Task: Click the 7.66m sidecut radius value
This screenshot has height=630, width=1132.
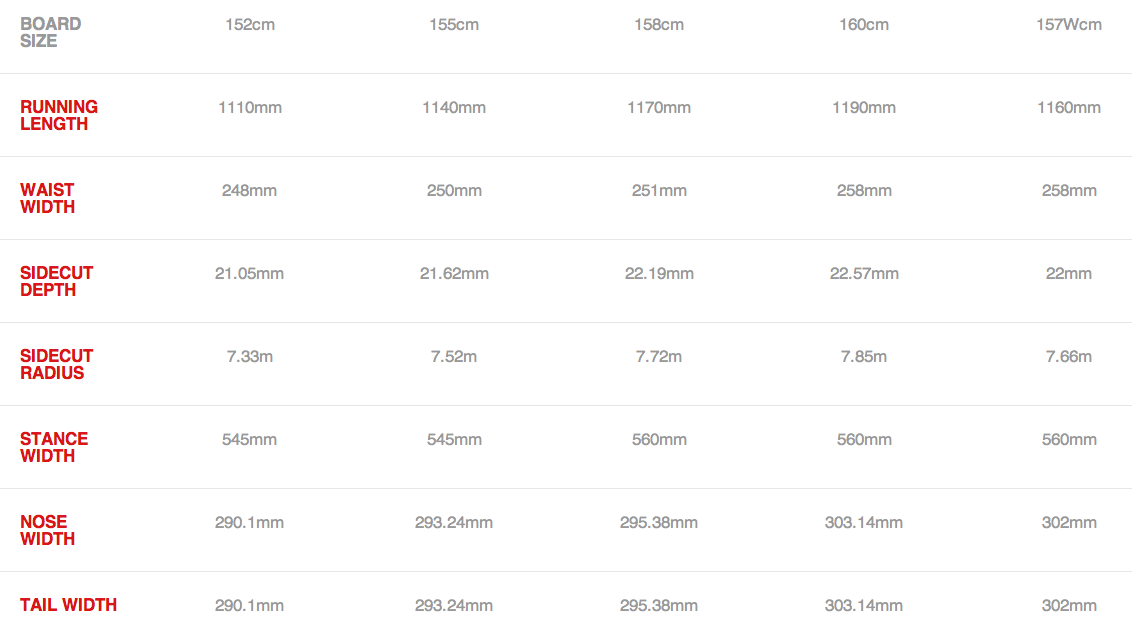Action: (x=1069, y=356)
